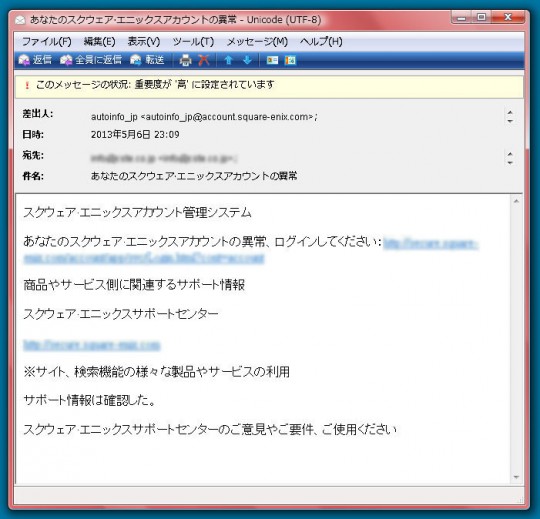This screenshot has height=519, width=540.
Task: Click the subject line text in 件名 field
Action: click(x=194, y=176)
